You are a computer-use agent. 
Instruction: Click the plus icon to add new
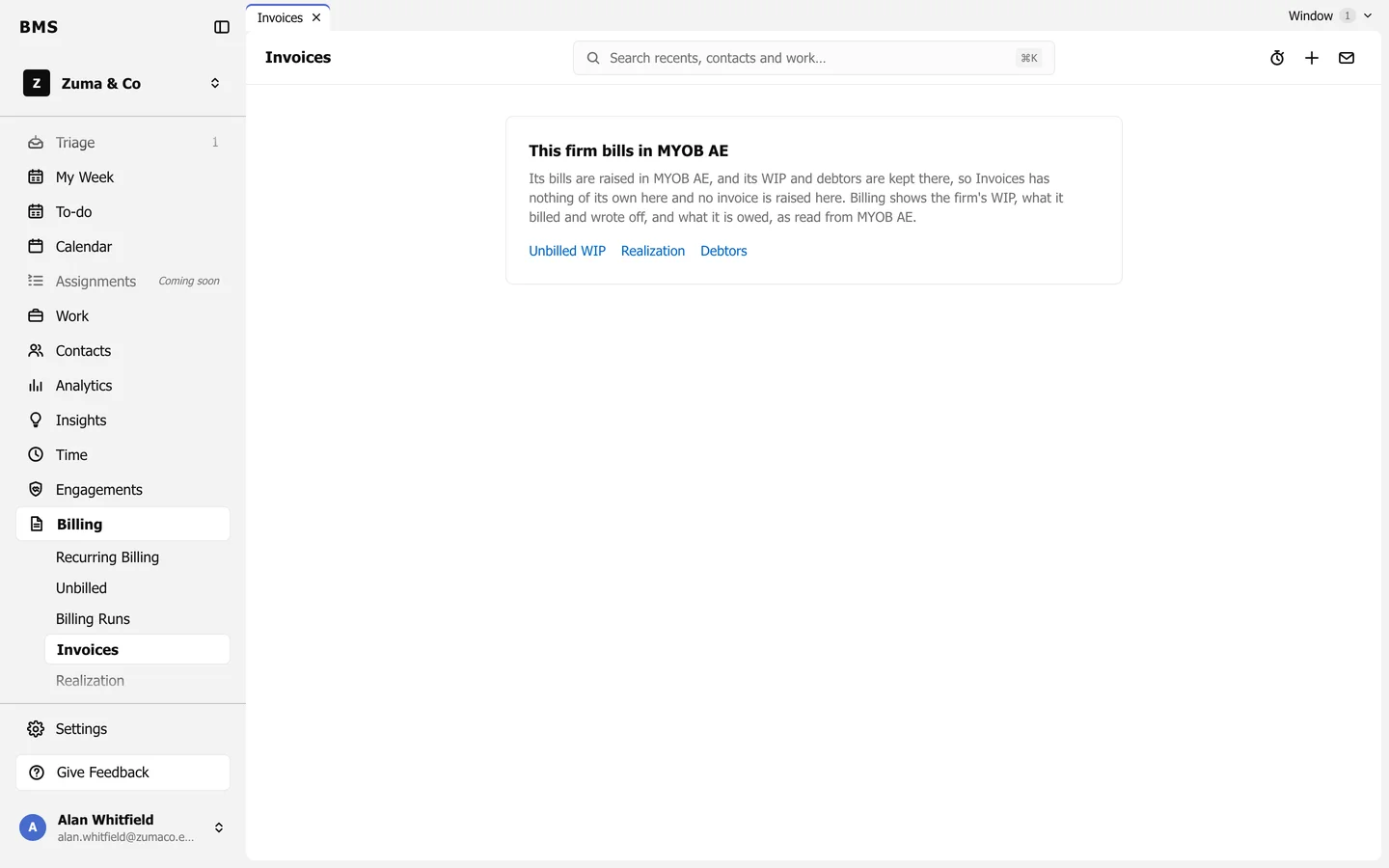pyautogui.click(x=1312, y=58)
